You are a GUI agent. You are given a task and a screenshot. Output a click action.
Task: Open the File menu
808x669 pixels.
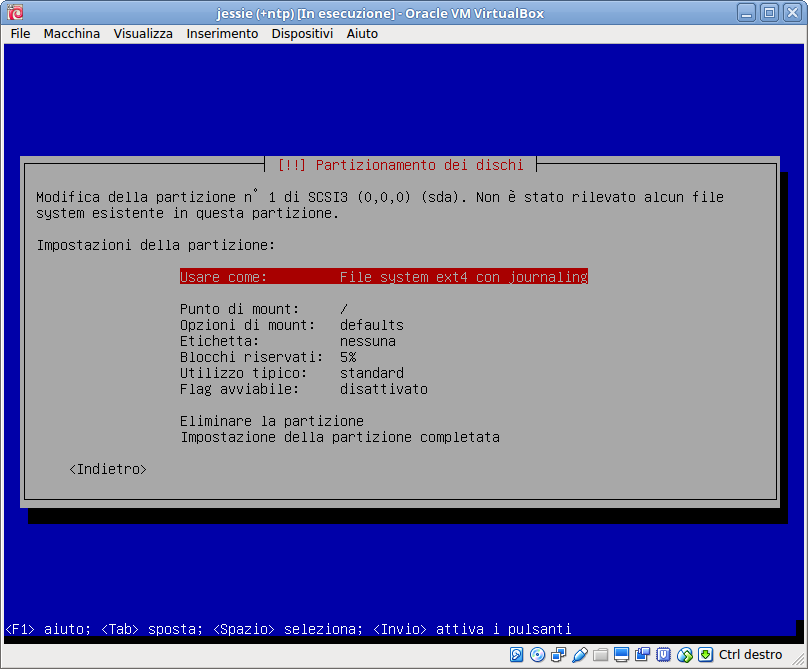click(20, 34)
